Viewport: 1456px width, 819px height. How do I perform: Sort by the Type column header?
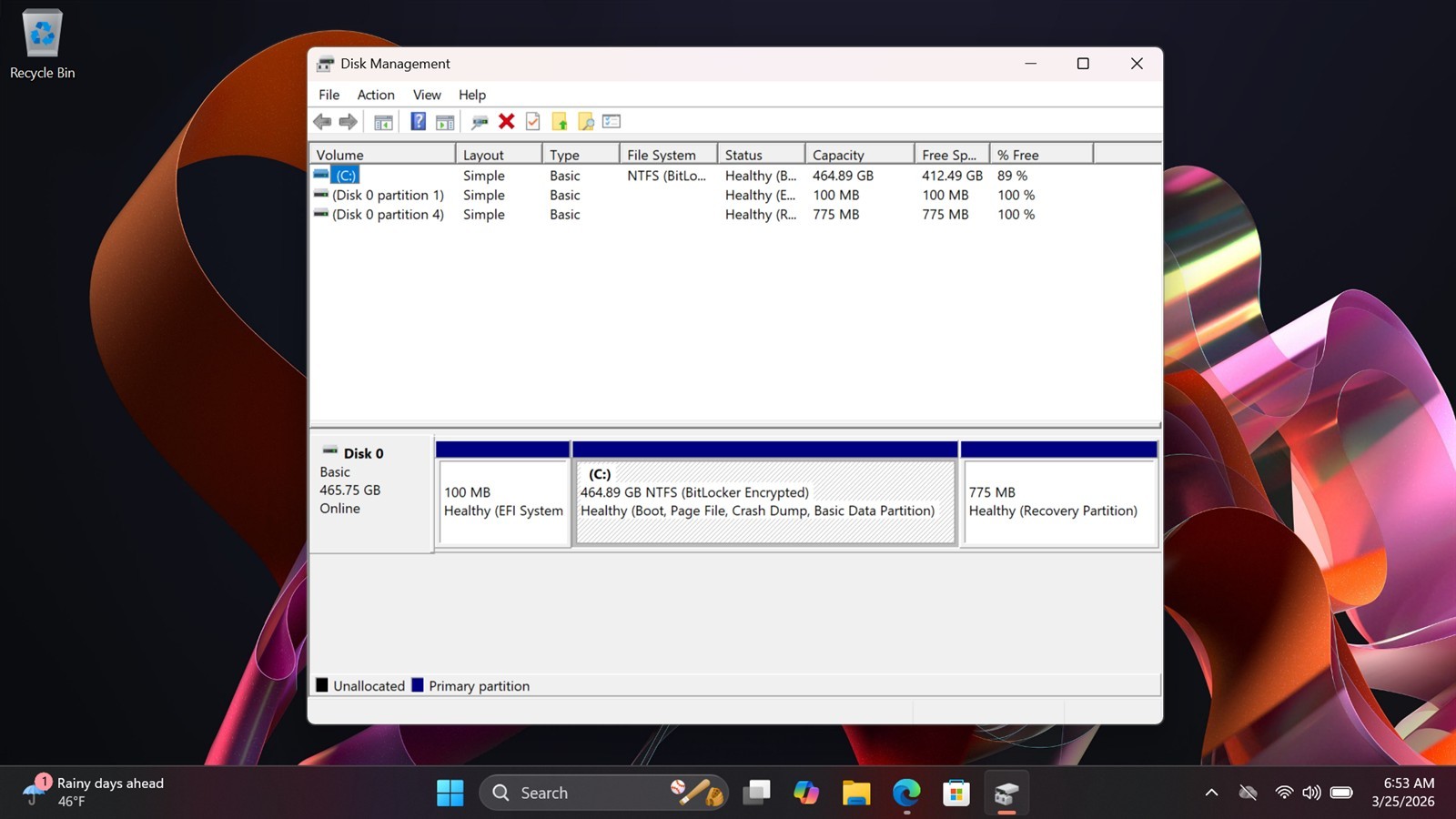(x=581, y=155)
